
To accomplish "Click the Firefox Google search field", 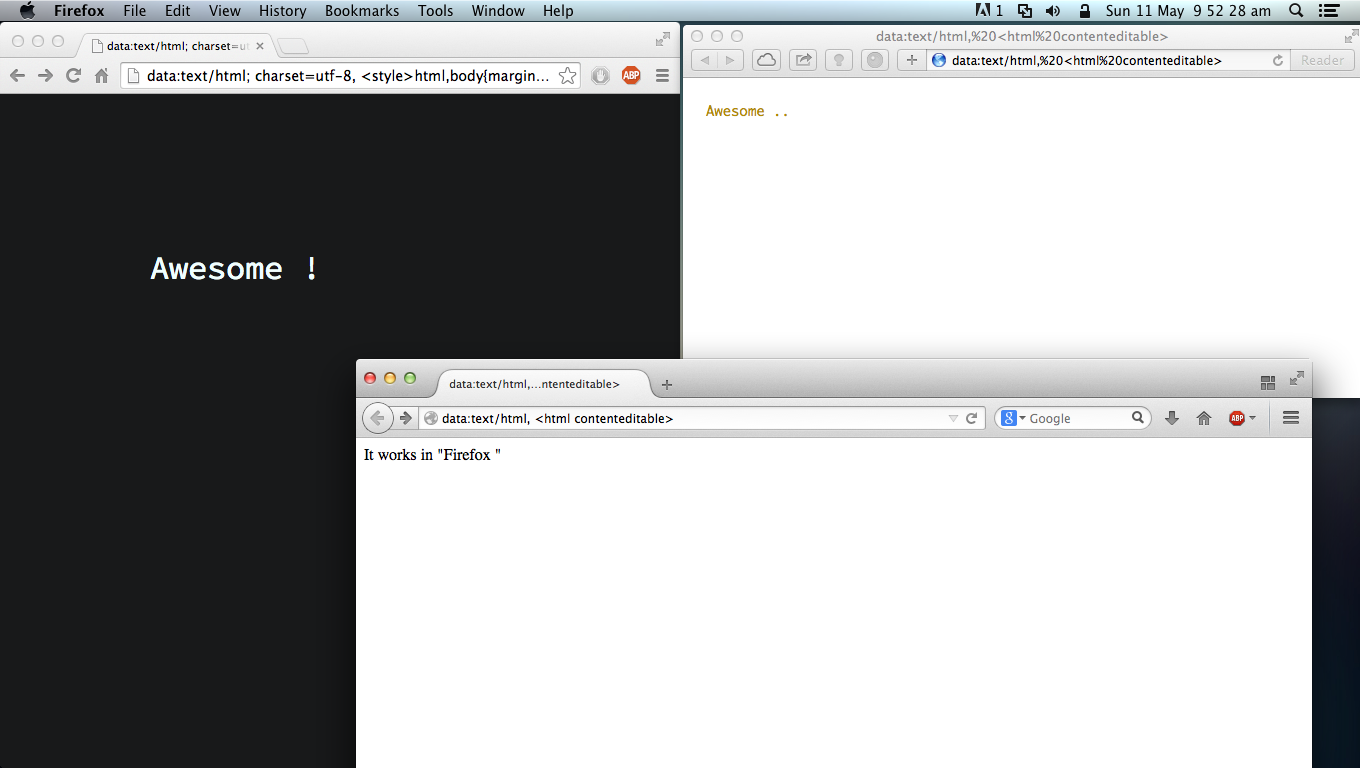I will coord(1078,418).
